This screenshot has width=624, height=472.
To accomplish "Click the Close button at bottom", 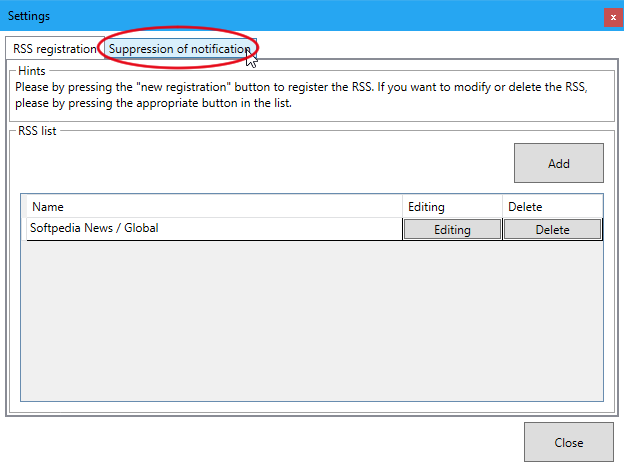I will point(569,442).
